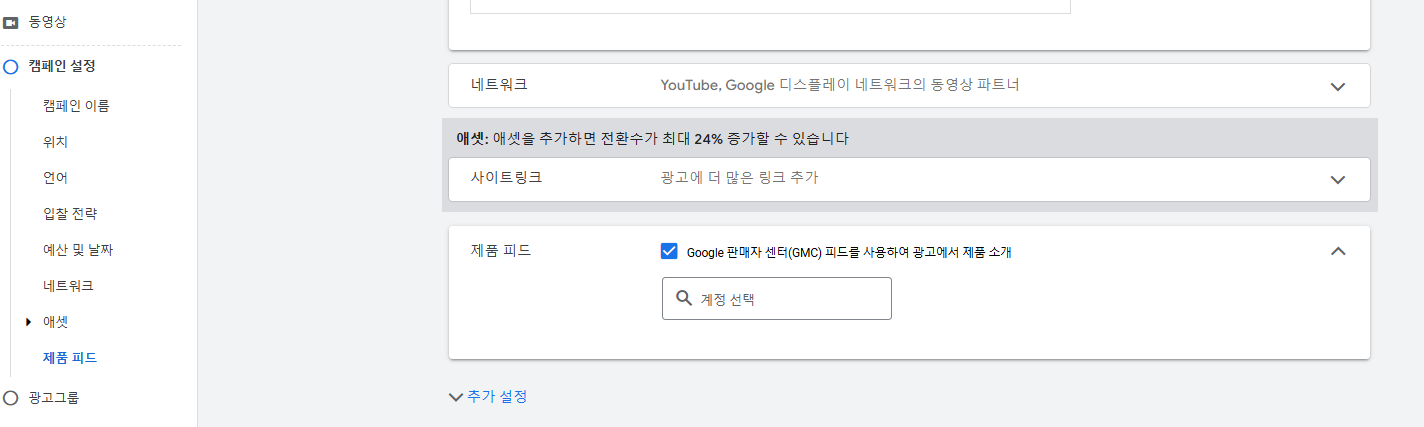The height and width of the screenshot is (427, 1424).
Task: Expand the 사이트링크 section chevron
Action: 1338,179
